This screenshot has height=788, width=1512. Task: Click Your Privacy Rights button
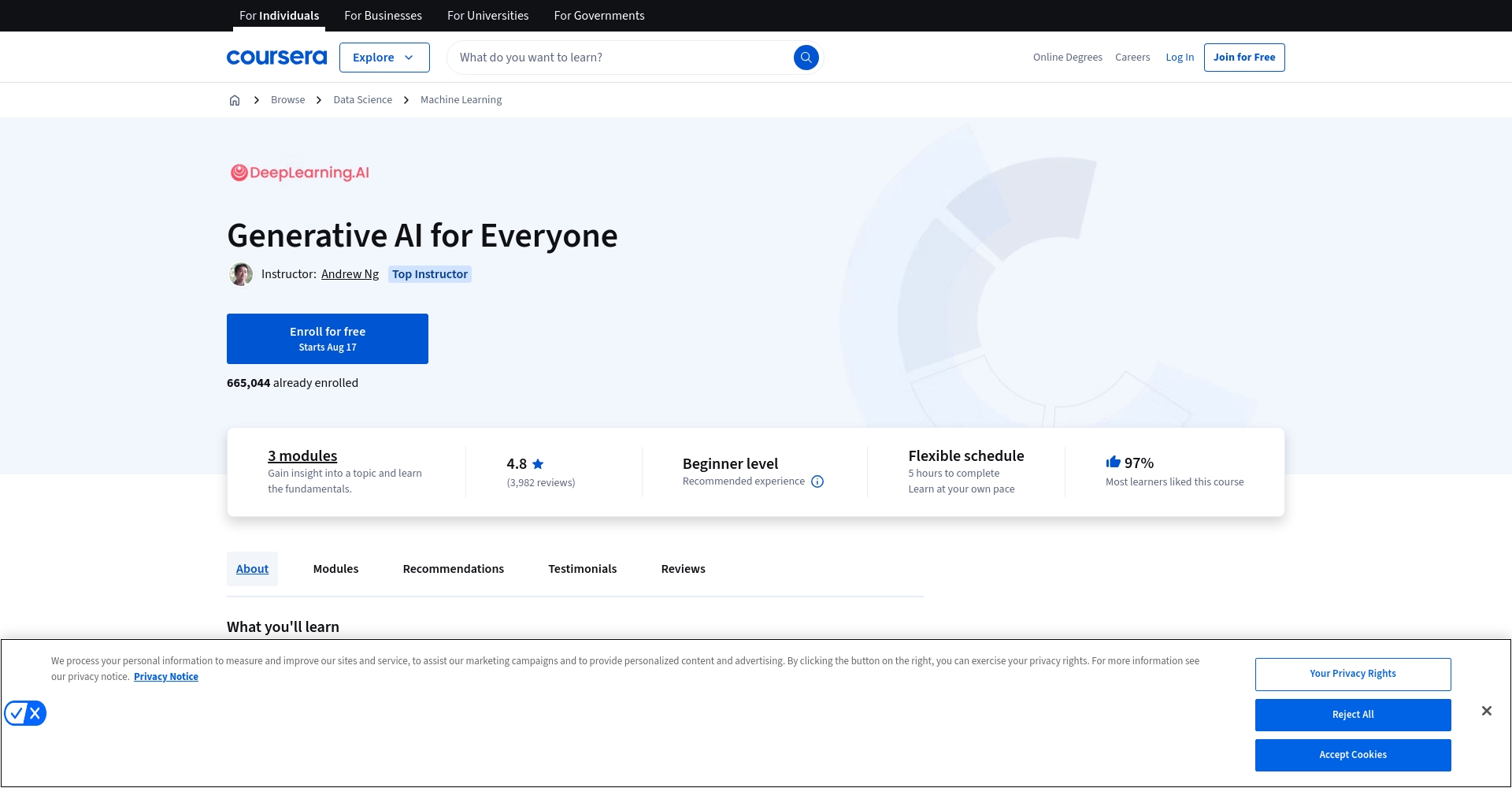[x=1353, y=675]
